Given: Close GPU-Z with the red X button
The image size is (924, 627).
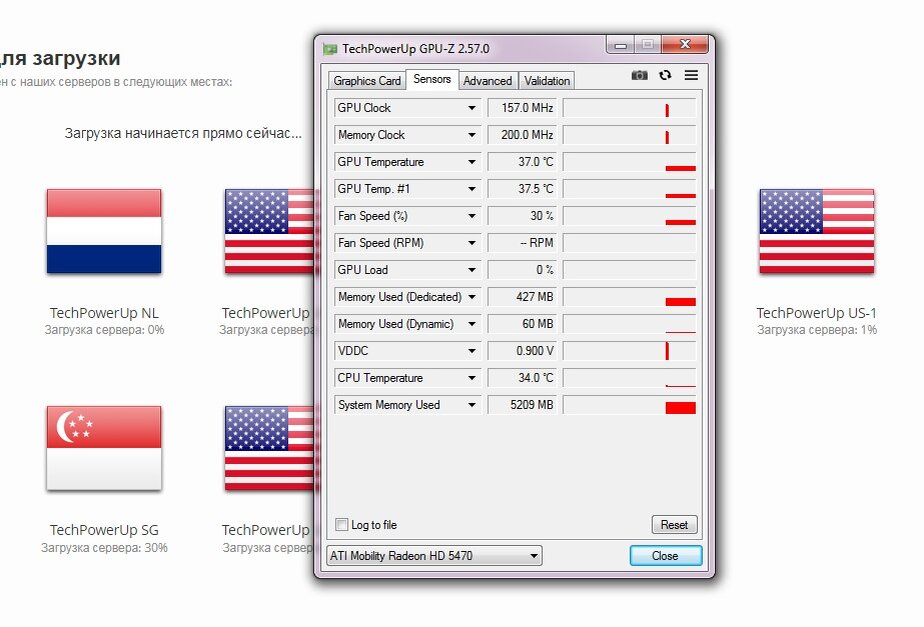Looking at the screenshot, I should pyautogui.click(x=685, y=44).
